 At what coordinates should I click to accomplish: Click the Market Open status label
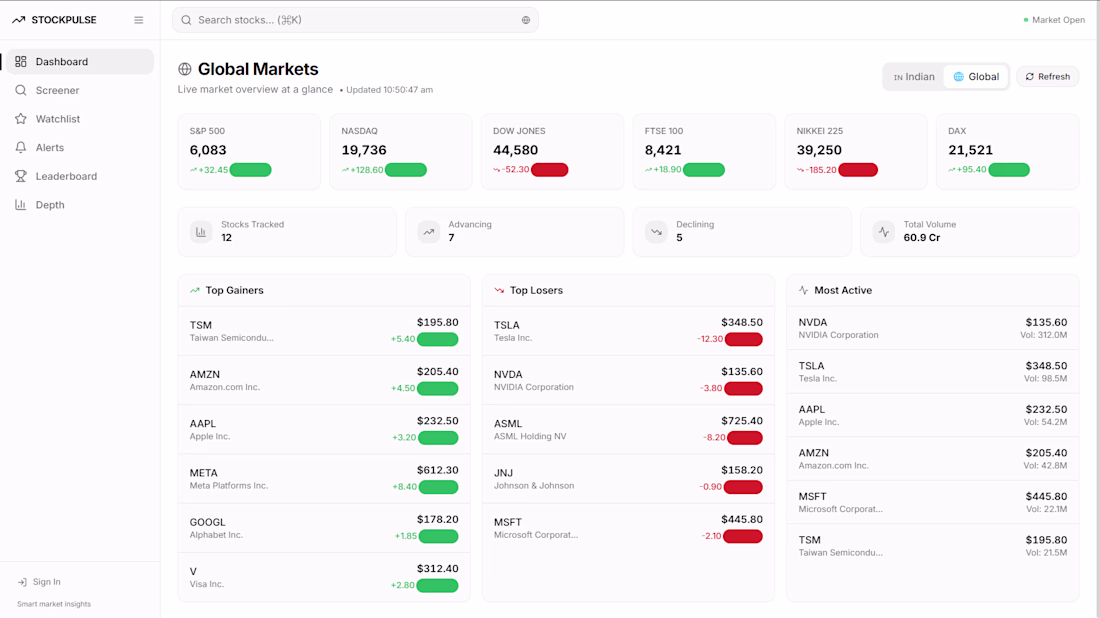(x=1058, y=20)
